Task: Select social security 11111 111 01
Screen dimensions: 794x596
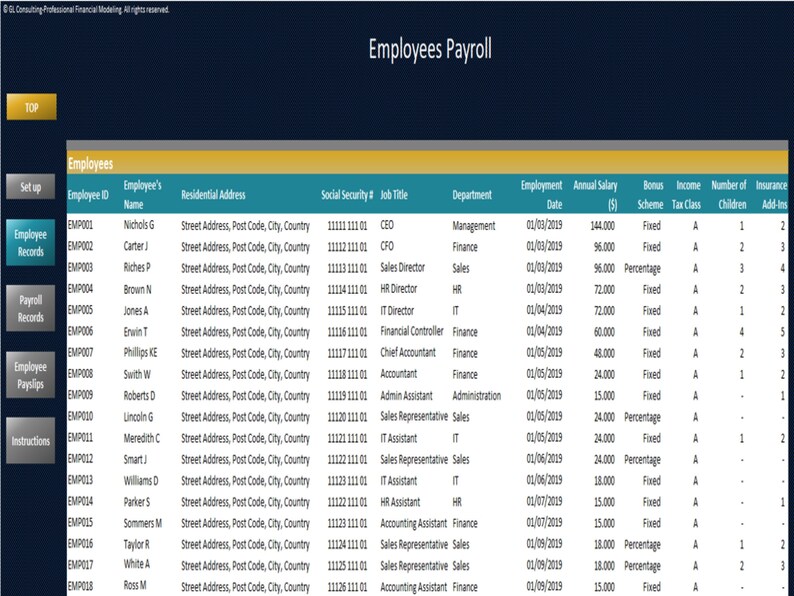Action: point(347,225)
